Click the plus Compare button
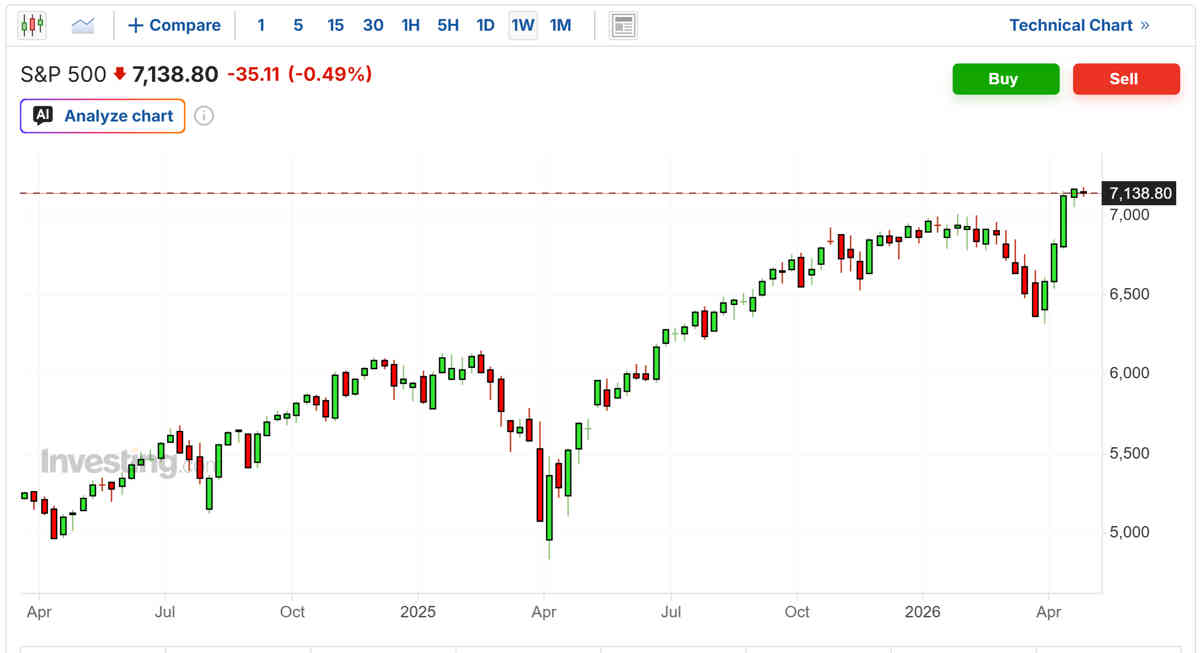 point(174,25)
